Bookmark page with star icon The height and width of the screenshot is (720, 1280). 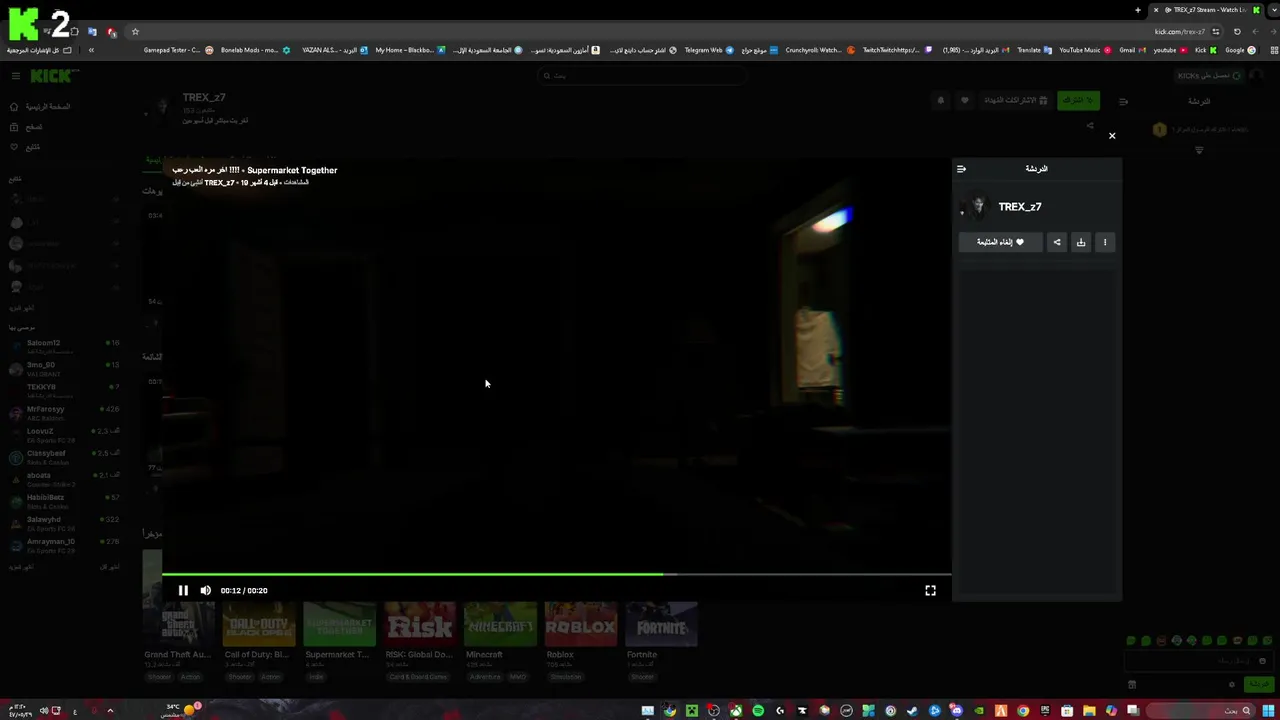coord(135,31)
